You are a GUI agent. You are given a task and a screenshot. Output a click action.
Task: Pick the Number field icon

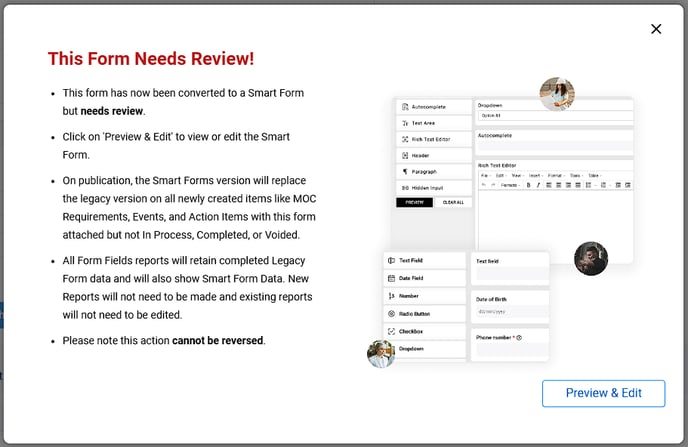point(391,296)
